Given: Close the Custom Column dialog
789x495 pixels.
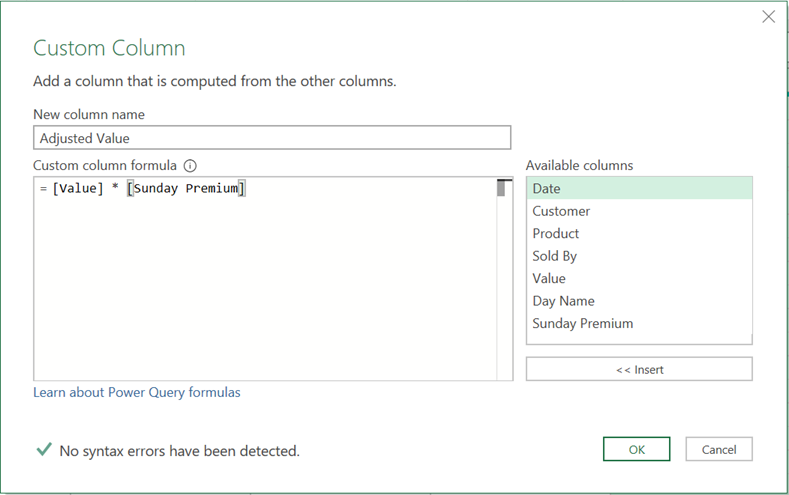Looking at the screenshot, I should (x=768, y=17).
